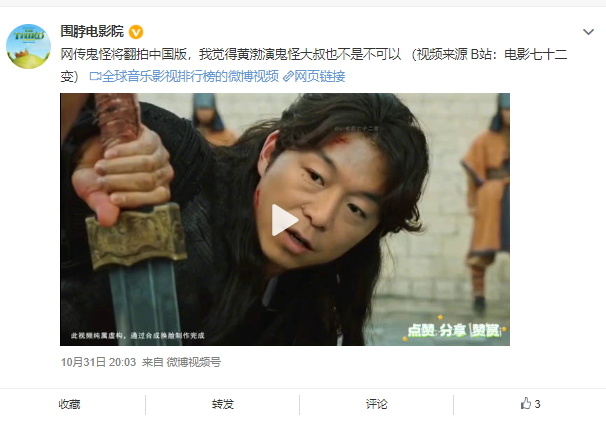
Task: Click the chain icon beside 网页链接
Action: point(288,77)
